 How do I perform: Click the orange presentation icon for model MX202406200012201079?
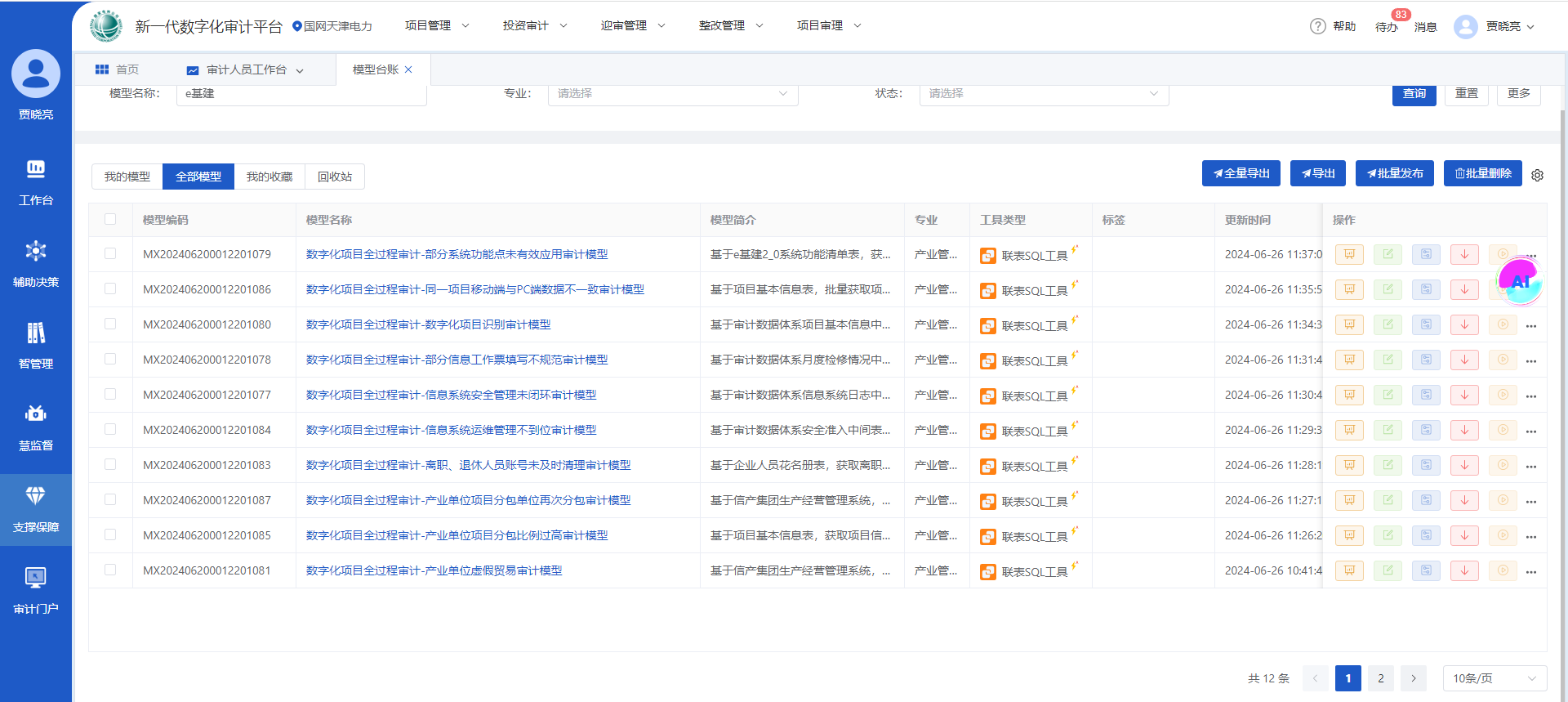coord(1349,254)
